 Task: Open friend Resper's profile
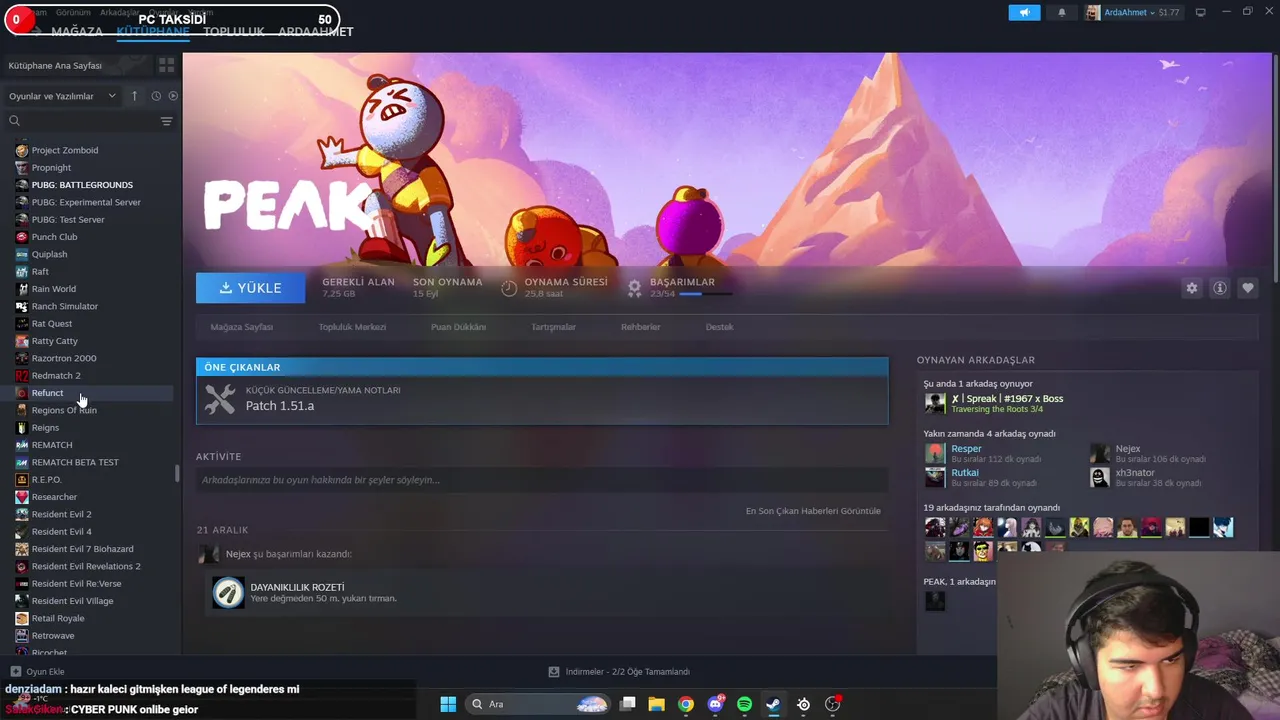click(x=966, y=449)
